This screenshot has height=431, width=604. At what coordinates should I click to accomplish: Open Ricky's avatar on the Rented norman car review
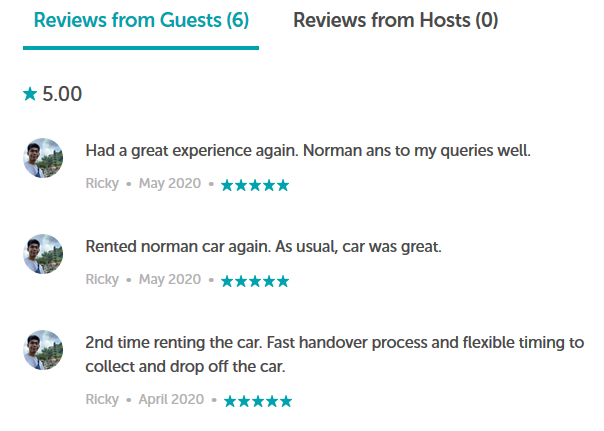pos(43,254)
